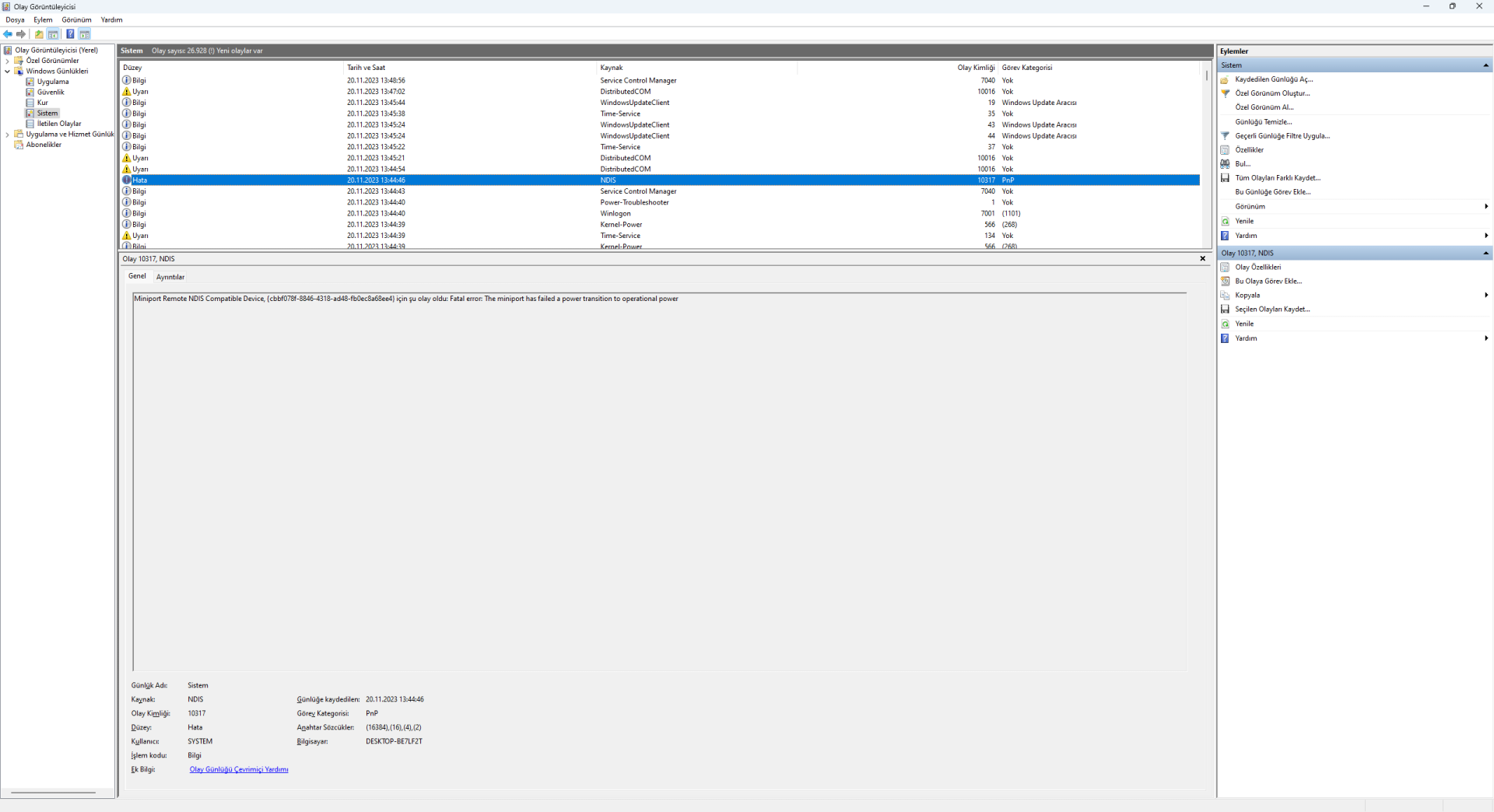Open the Görünüm submenu arrow in the actions pane
Screen dimensions: 1494x812
click(1486, 207)
